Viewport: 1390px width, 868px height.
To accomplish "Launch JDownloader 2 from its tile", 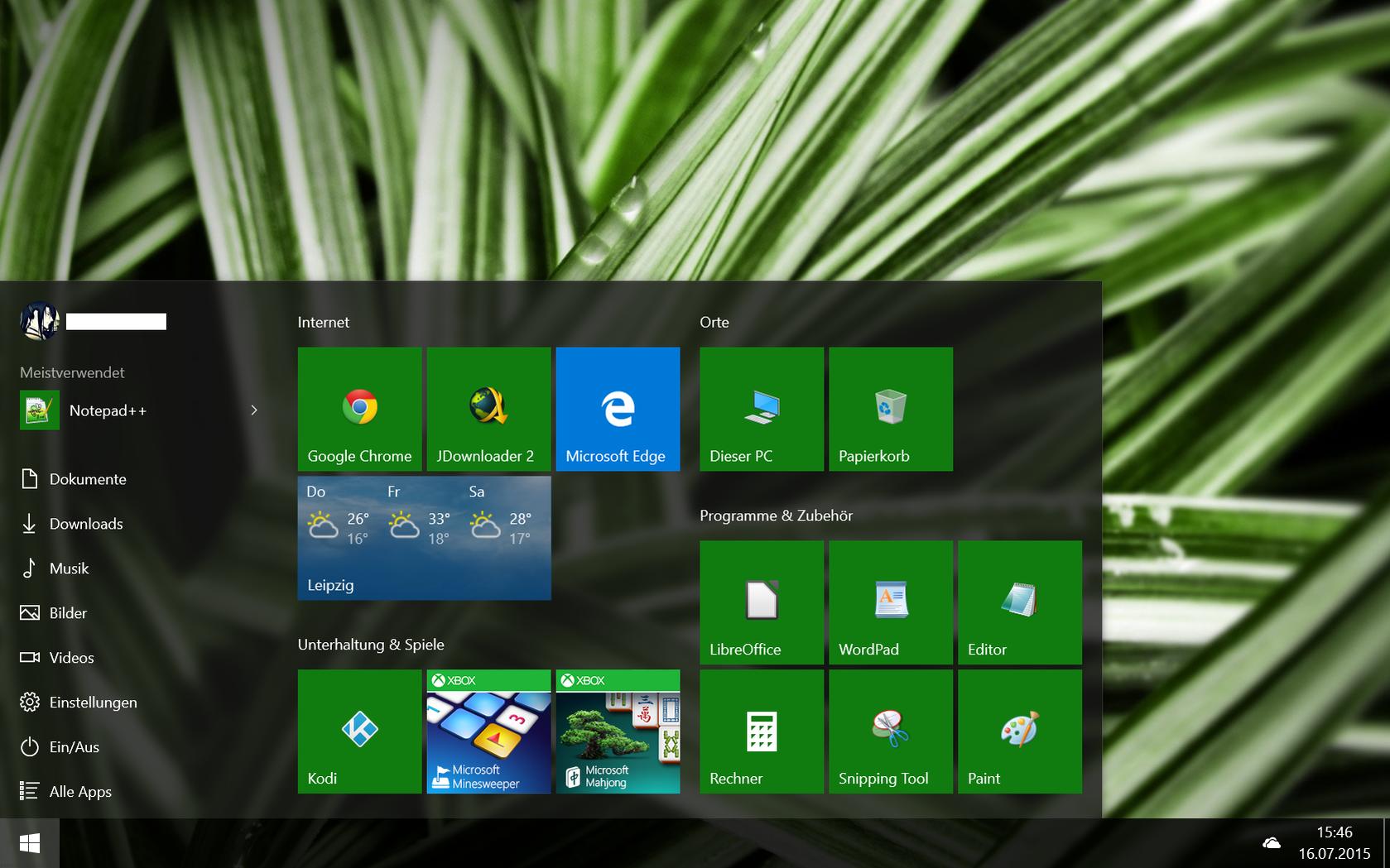I will coord(488,409).
